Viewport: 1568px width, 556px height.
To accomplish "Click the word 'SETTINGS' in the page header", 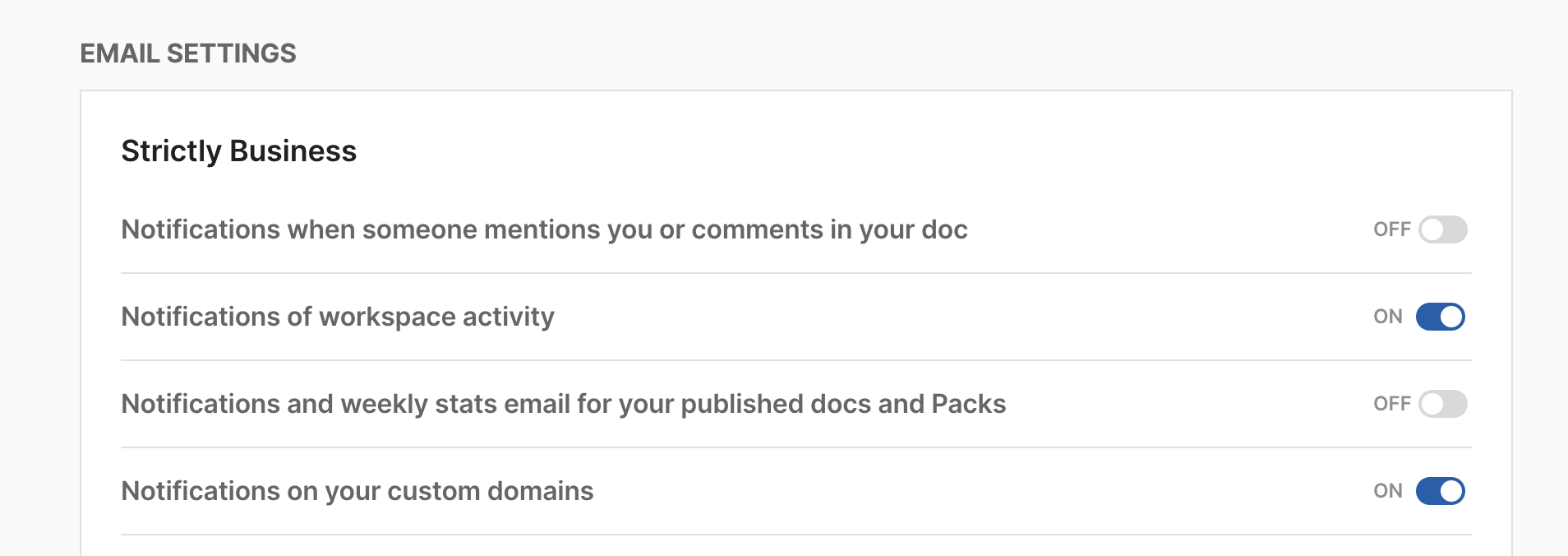I will [x=231, y=53].
